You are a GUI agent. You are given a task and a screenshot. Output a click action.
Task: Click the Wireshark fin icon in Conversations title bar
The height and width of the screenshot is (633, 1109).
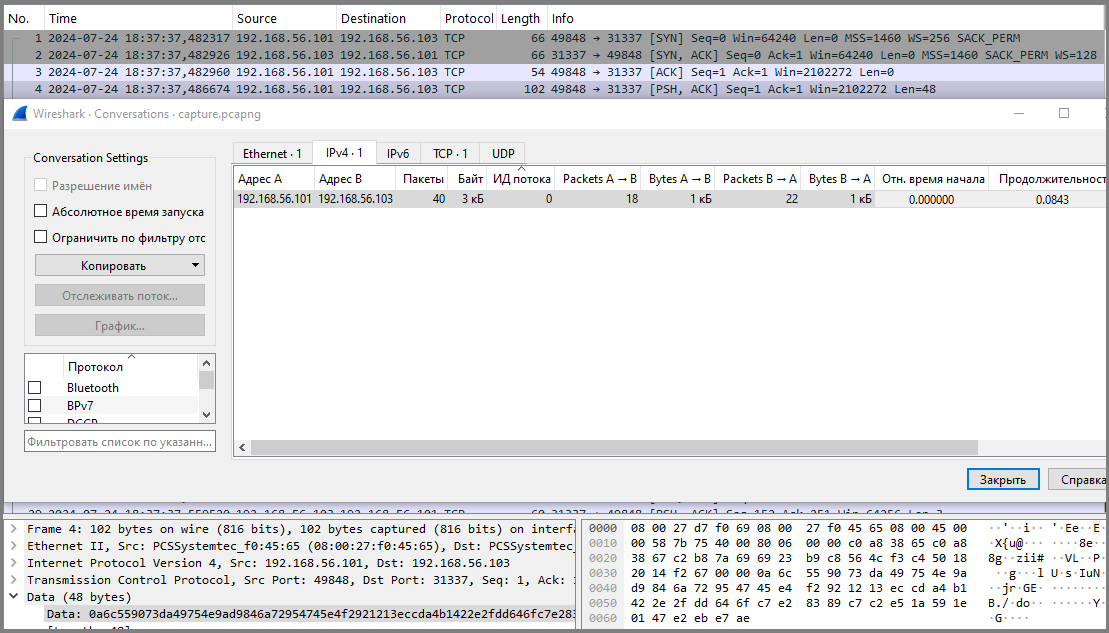click(20, 114)
